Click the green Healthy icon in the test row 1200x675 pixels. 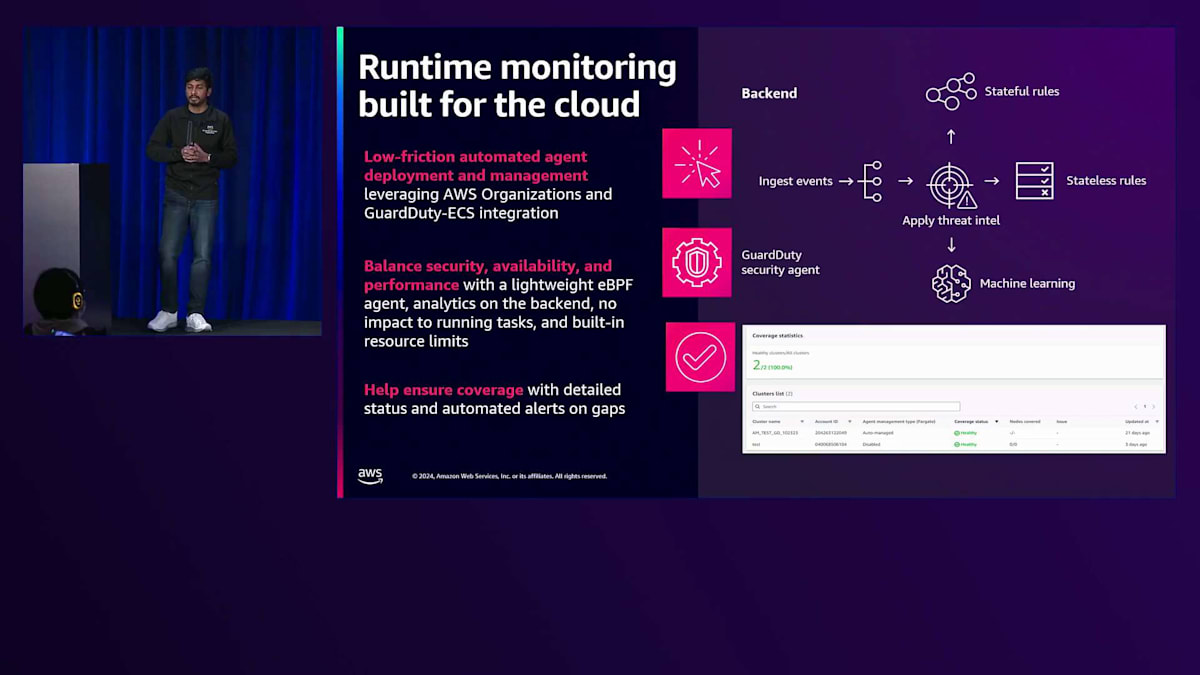[x=957, y=444]
